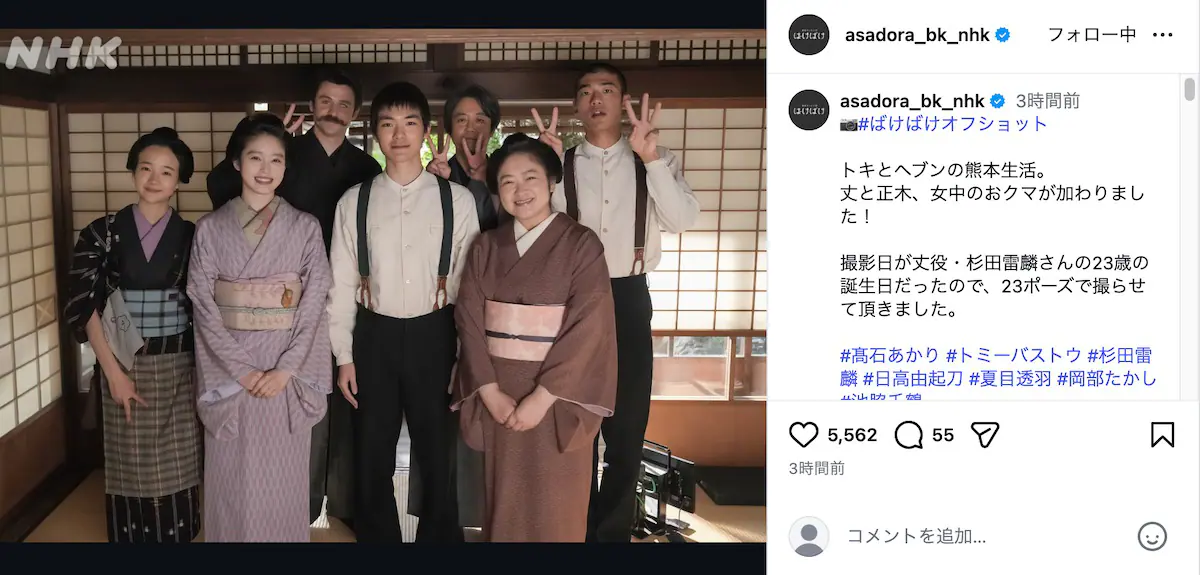Click your avatar next to comment field
The image size is (1200, 575).
(x=809, y=536)
